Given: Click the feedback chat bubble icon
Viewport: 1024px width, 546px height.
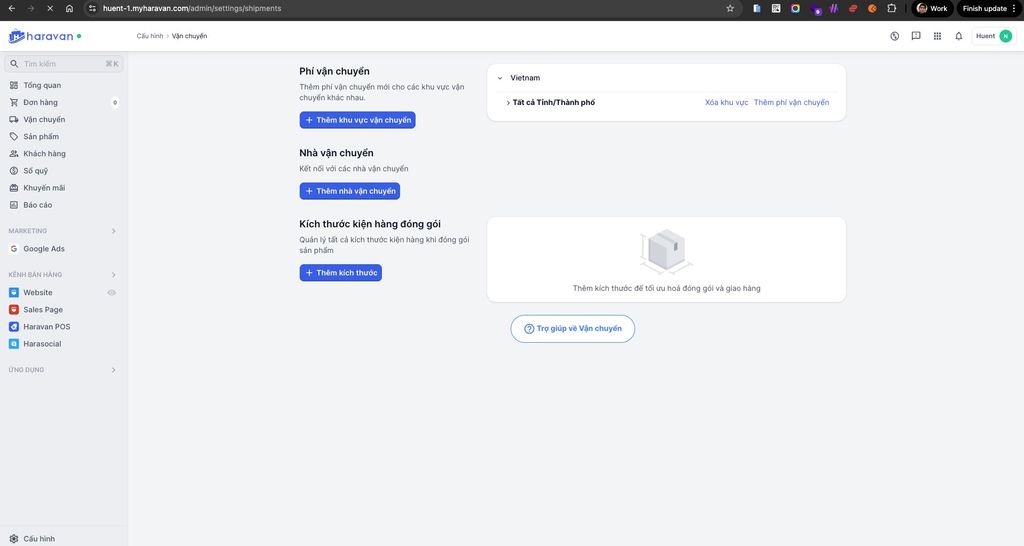Looking at the screenshot, I should tap(915, 36).
